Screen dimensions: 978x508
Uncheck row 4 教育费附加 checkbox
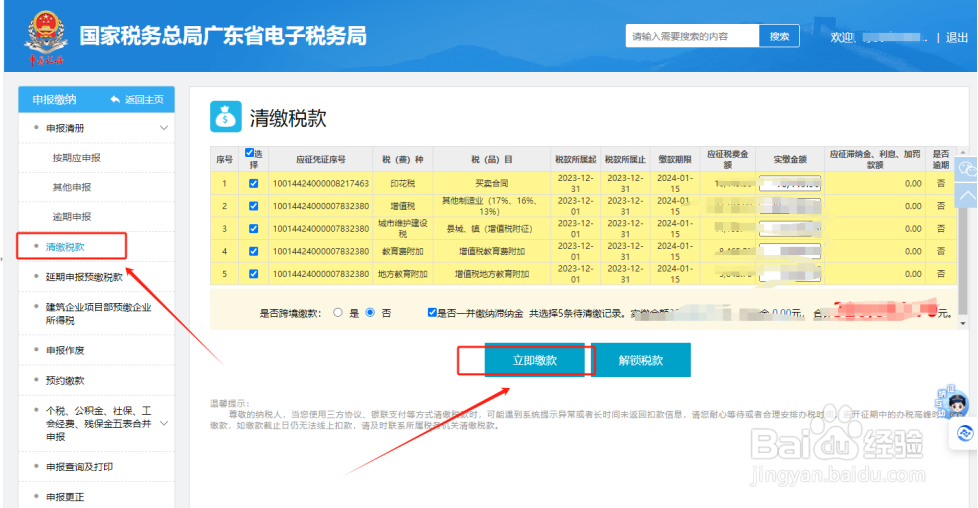[x=253, y=251]
